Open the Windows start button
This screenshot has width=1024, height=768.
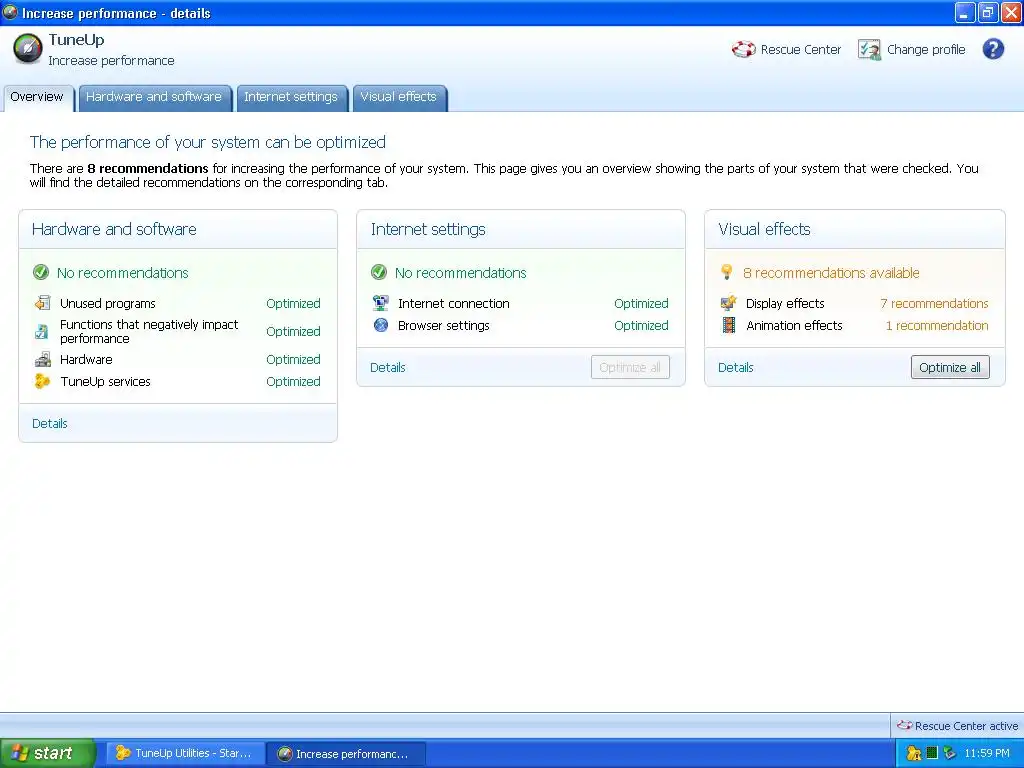click(48, 753)
